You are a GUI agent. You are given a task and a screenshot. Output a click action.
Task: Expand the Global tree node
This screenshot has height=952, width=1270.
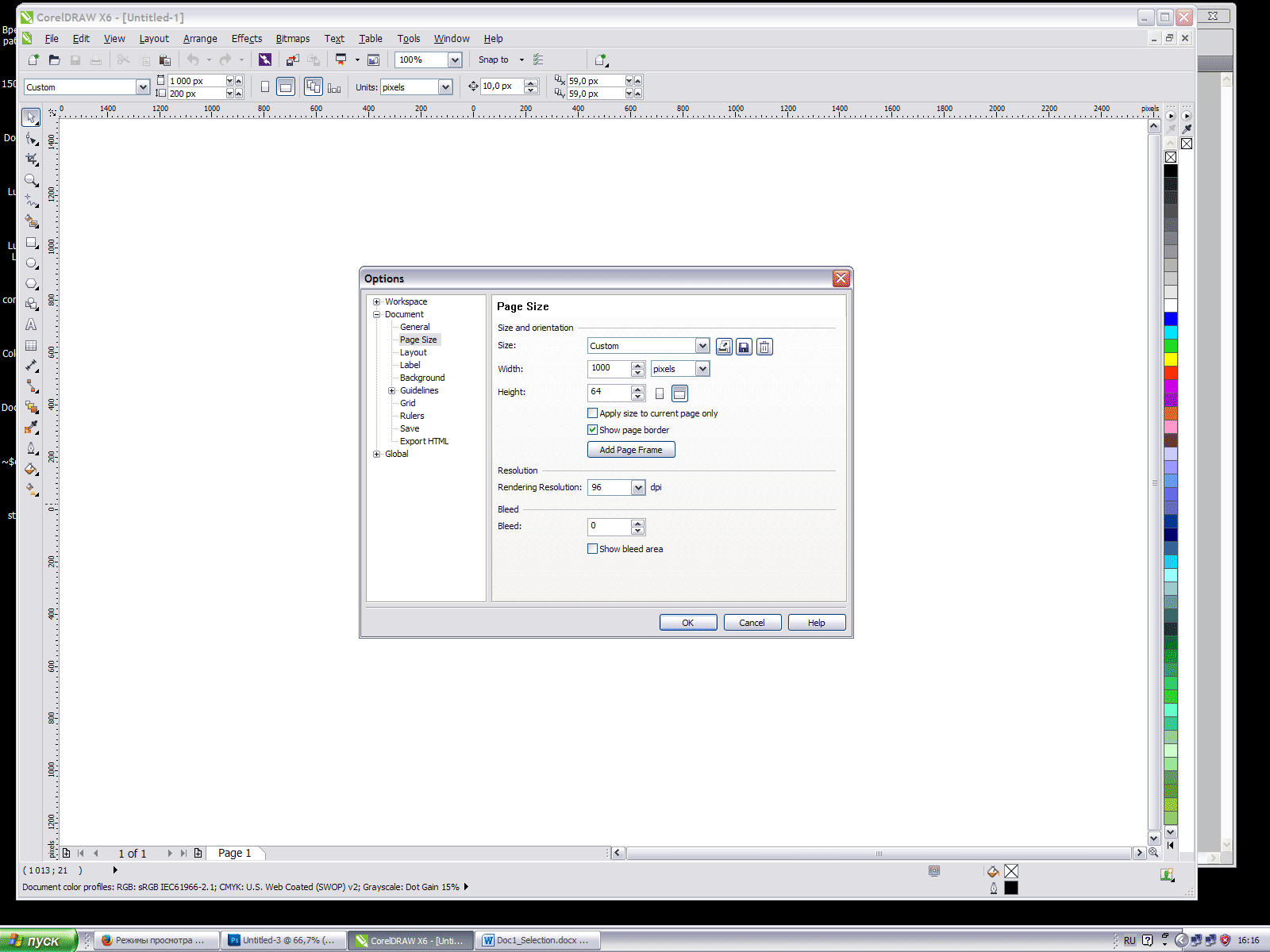coord(377,455)
